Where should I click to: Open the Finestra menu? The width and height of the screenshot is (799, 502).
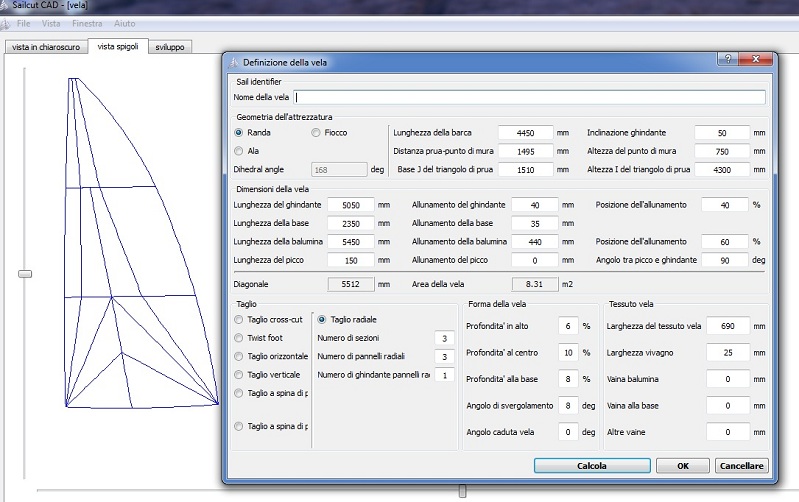[x=87, y=23]
